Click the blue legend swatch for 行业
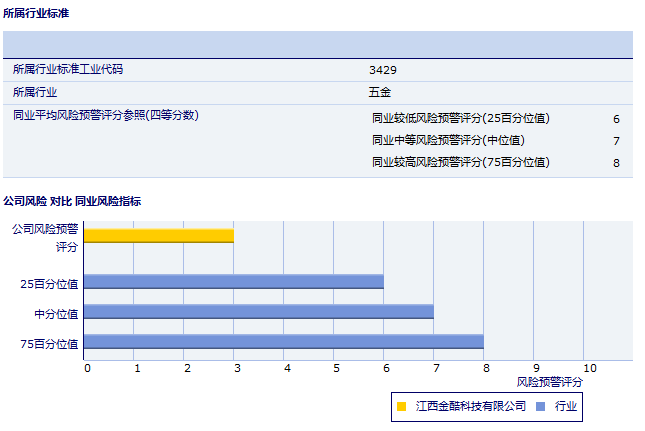 541,406
